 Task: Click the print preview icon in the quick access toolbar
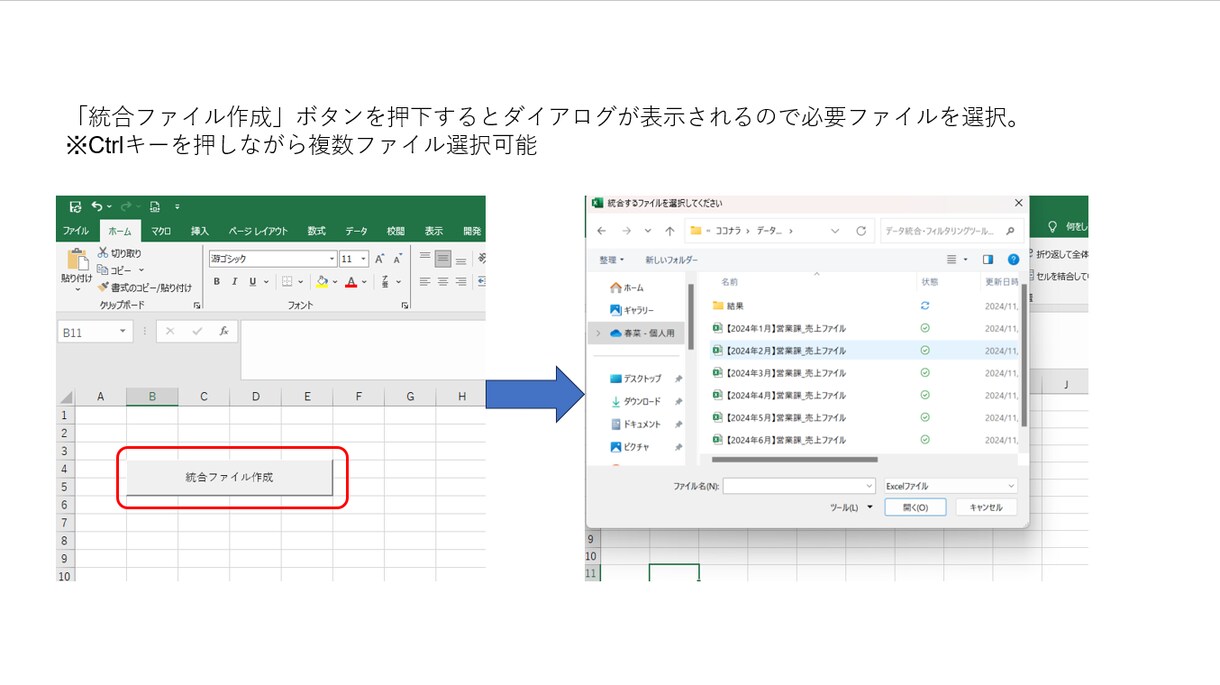[x=155, y=207]
